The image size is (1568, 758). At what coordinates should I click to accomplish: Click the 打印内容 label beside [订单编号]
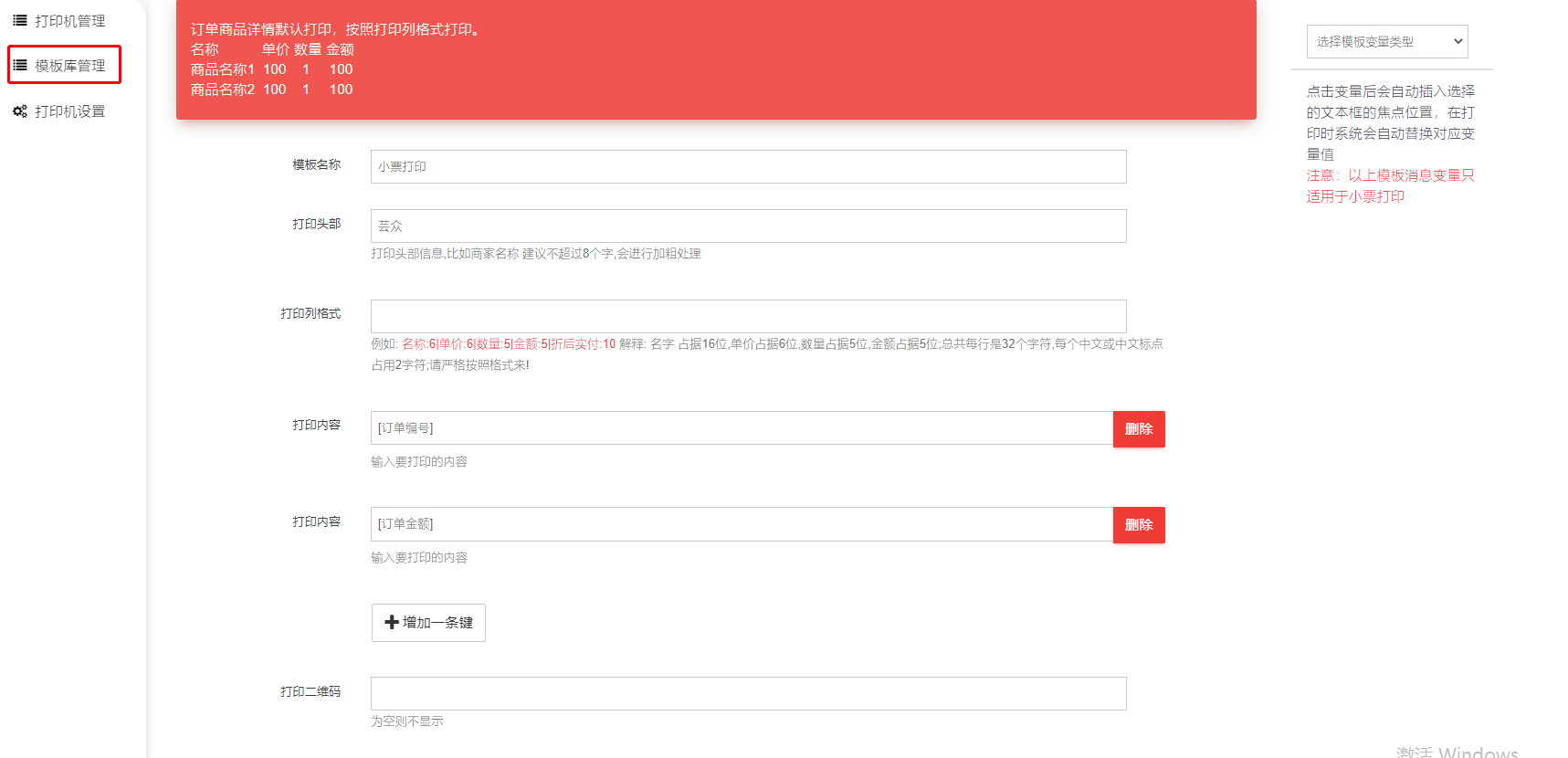[x=316, y=425]
